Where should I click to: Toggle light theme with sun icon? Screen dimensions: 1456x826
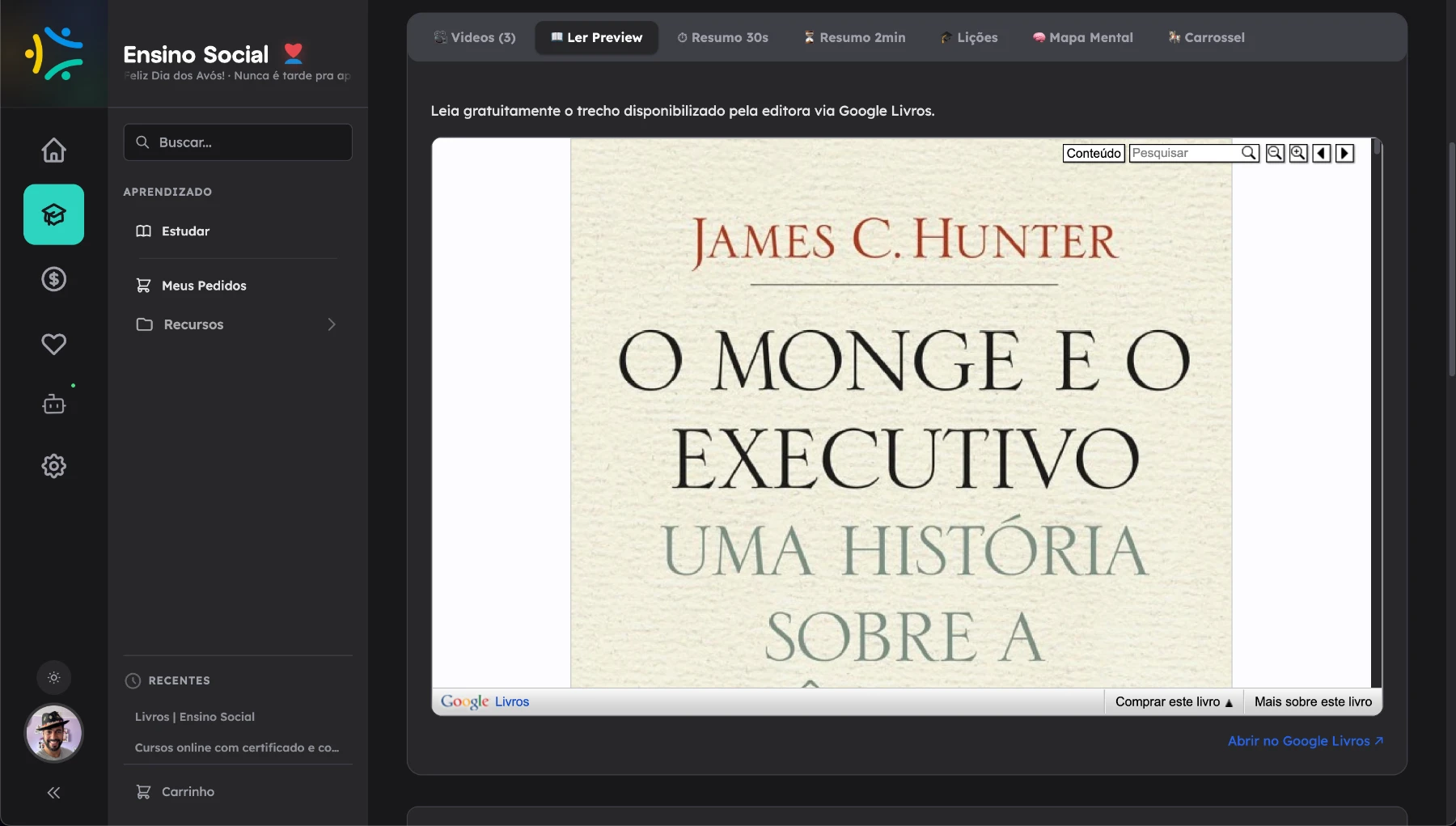click(53, 678)
